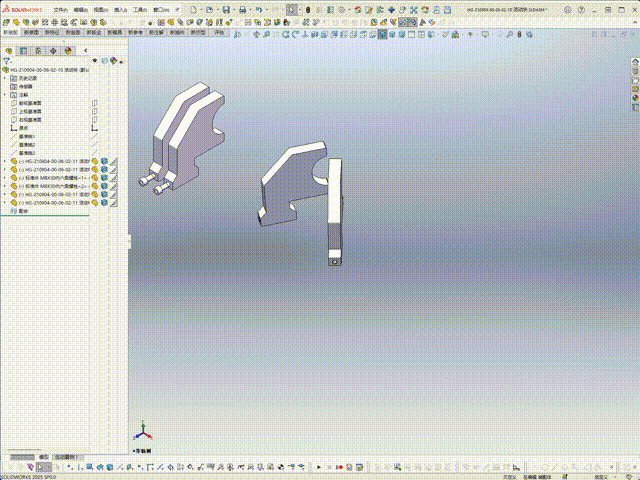Click the left double-bracket part with bolts

point(182,138)
